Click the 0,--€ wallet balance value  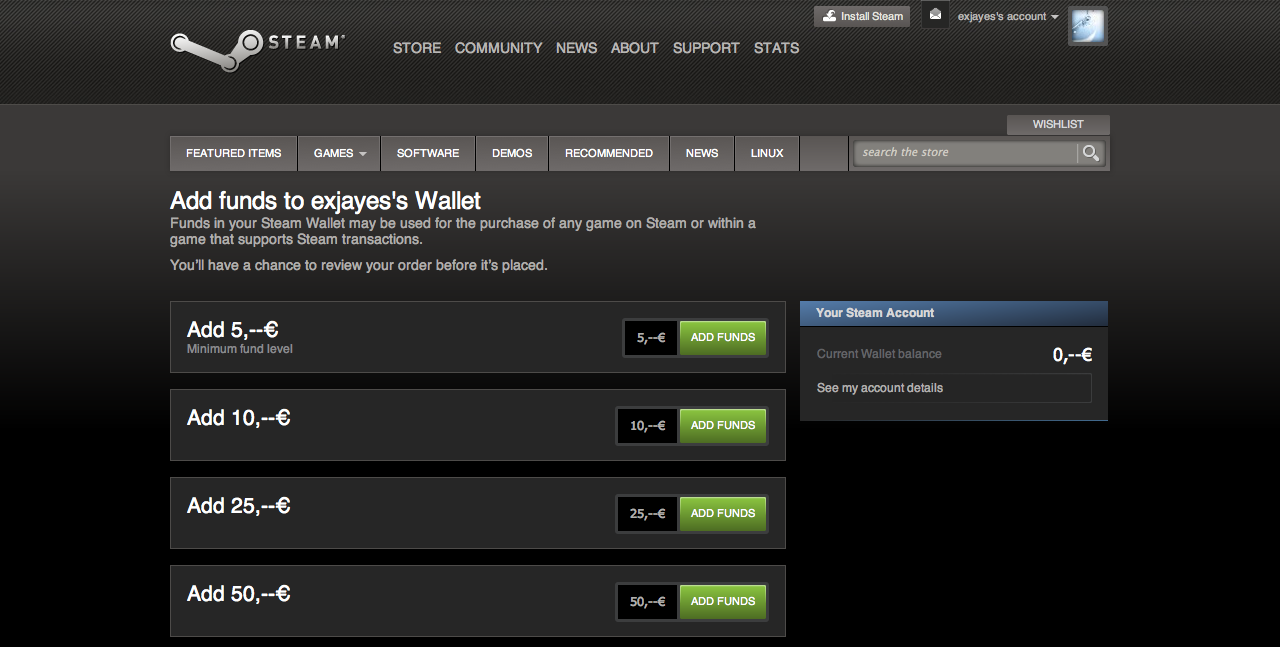coord(1072,355)
